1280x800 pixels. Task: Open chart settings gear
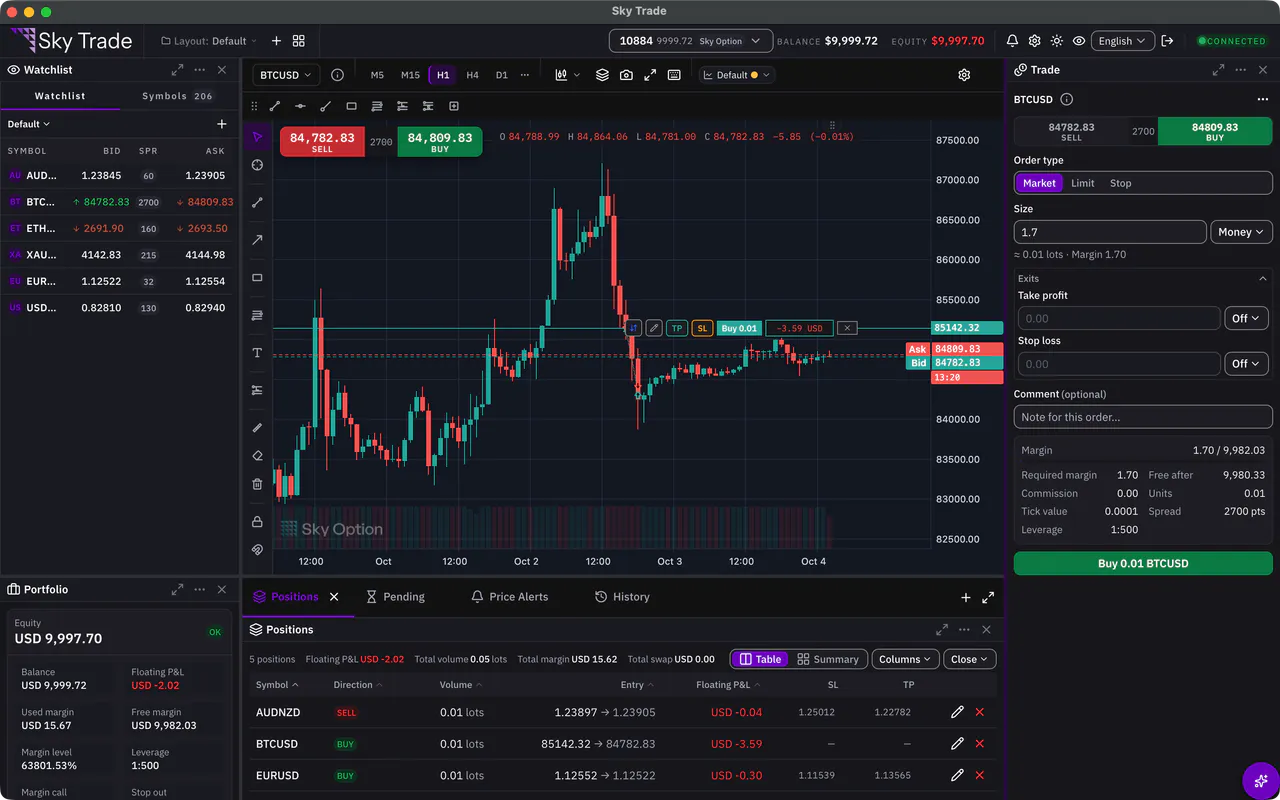(964, 75)
